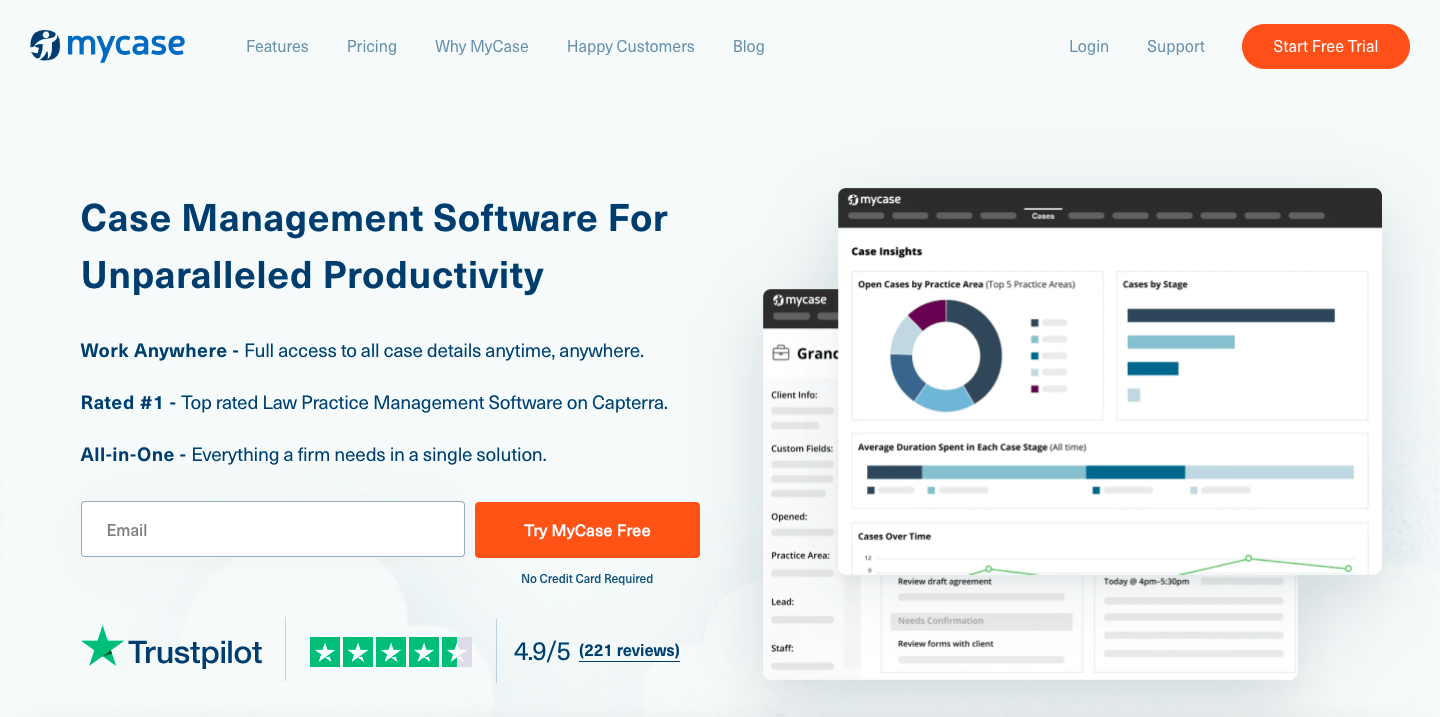Click 'Today @ 4pm-5:30pm' event text
This screenshot has height=717, width=1440.
[1146, 581]
